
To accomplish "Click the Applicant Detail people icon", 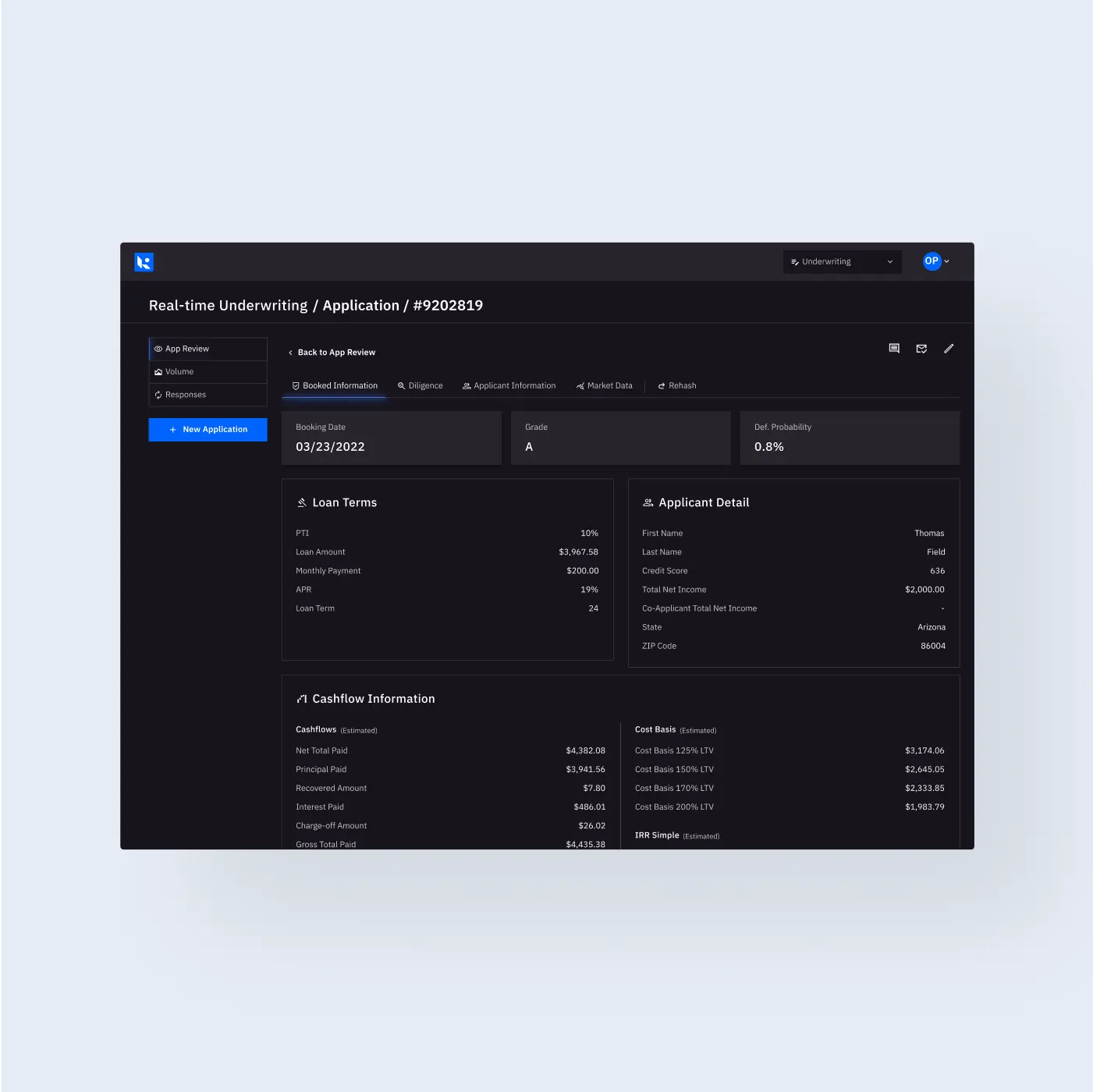I will 648,503.
